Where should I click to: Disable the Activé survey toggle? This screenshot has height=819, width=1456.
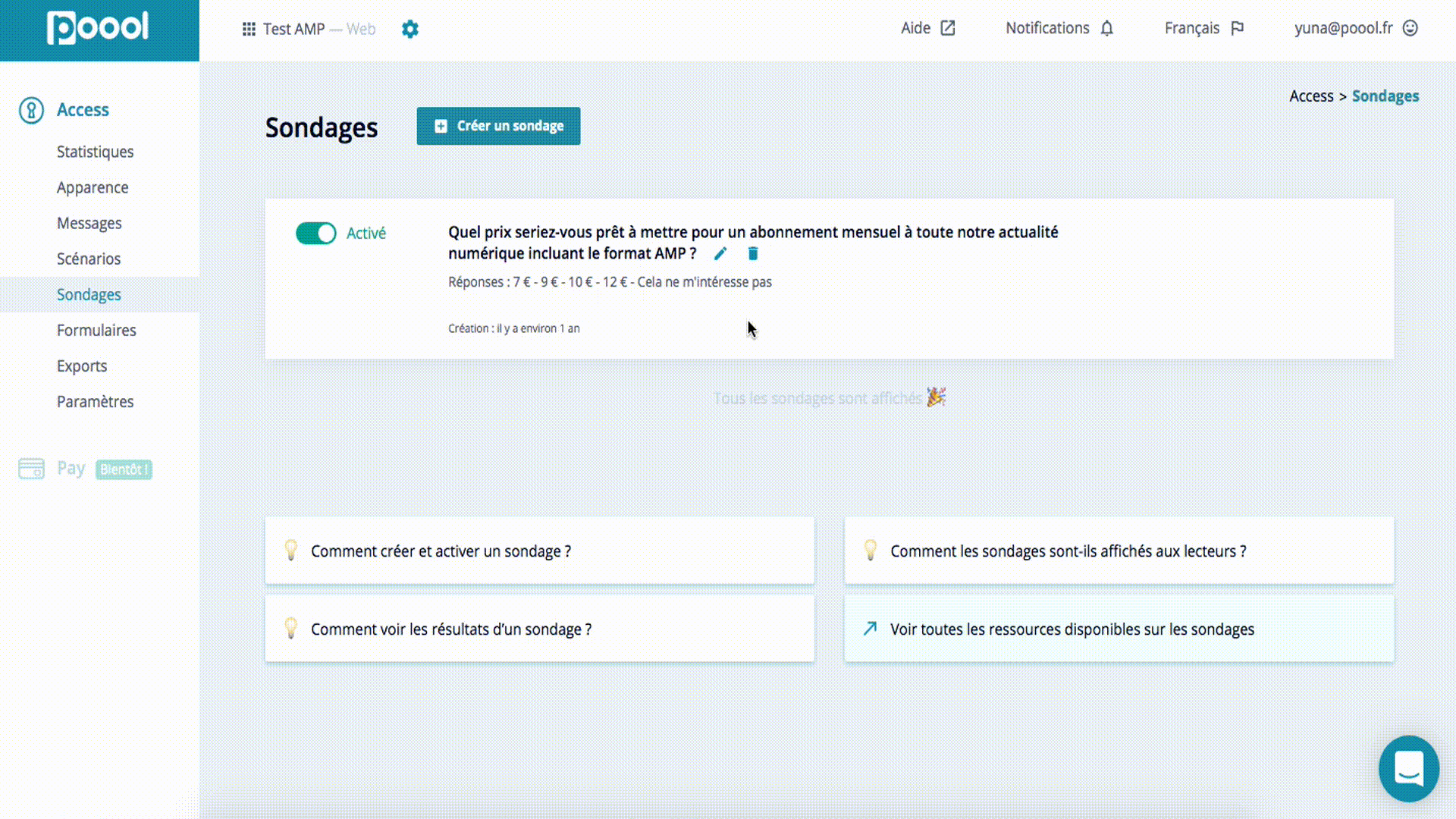coord(315,233)
